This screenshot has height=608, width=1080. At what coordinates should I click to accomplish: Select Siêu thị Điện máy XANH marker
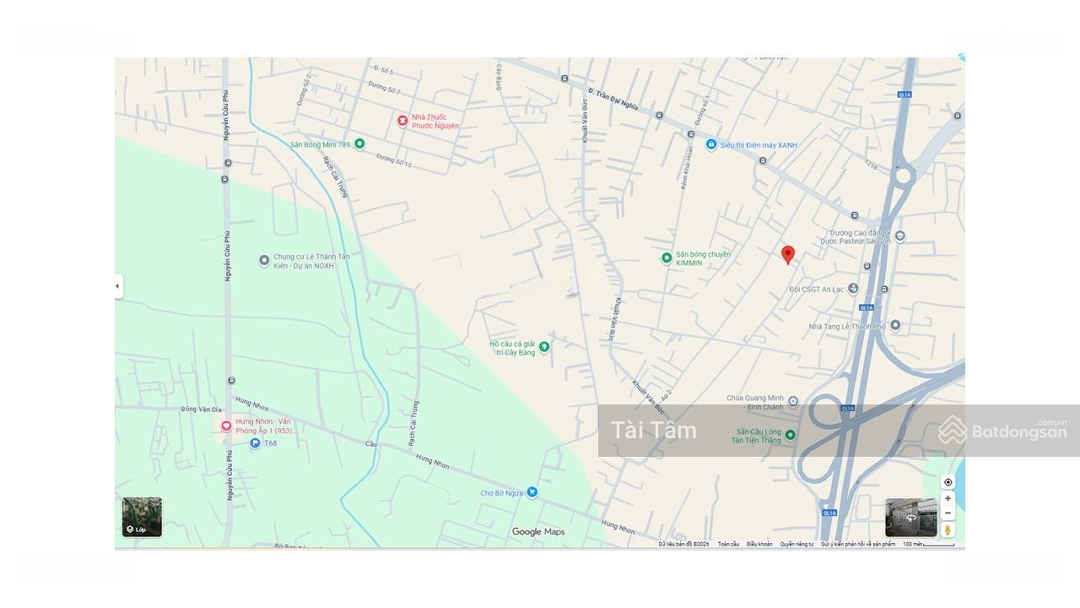[x=711, y=145]
